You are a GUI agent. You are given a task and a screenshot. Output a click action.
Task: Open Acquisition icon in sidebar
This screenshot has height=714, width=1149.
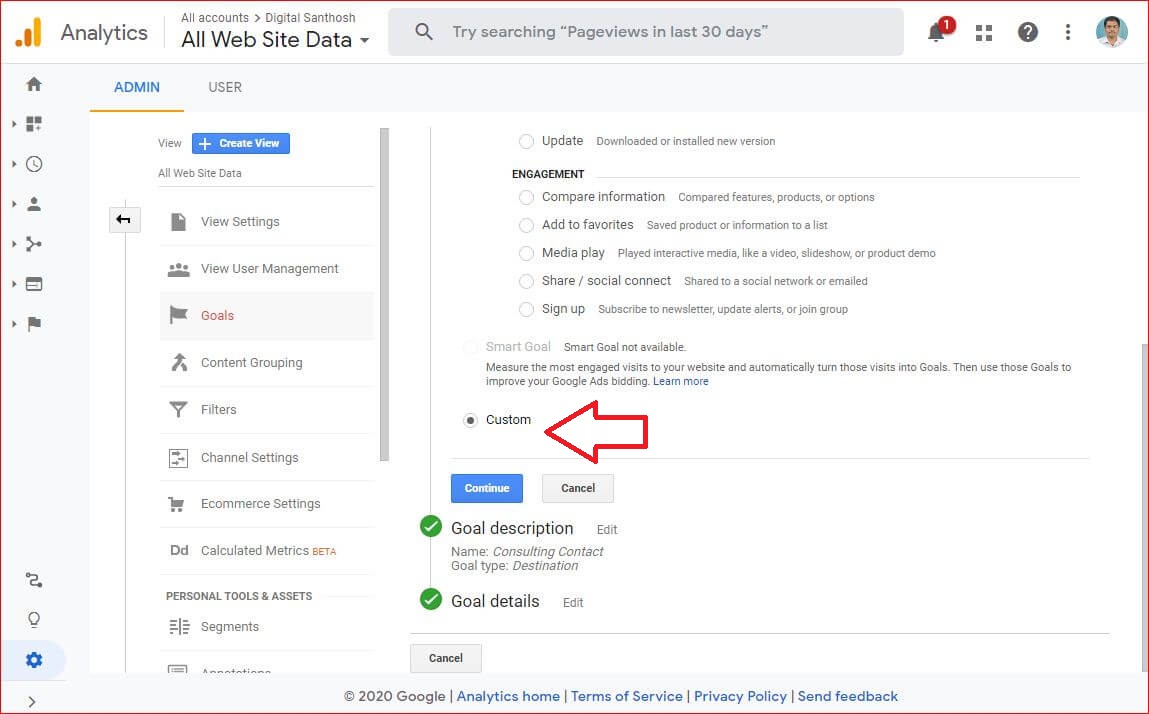34,244
